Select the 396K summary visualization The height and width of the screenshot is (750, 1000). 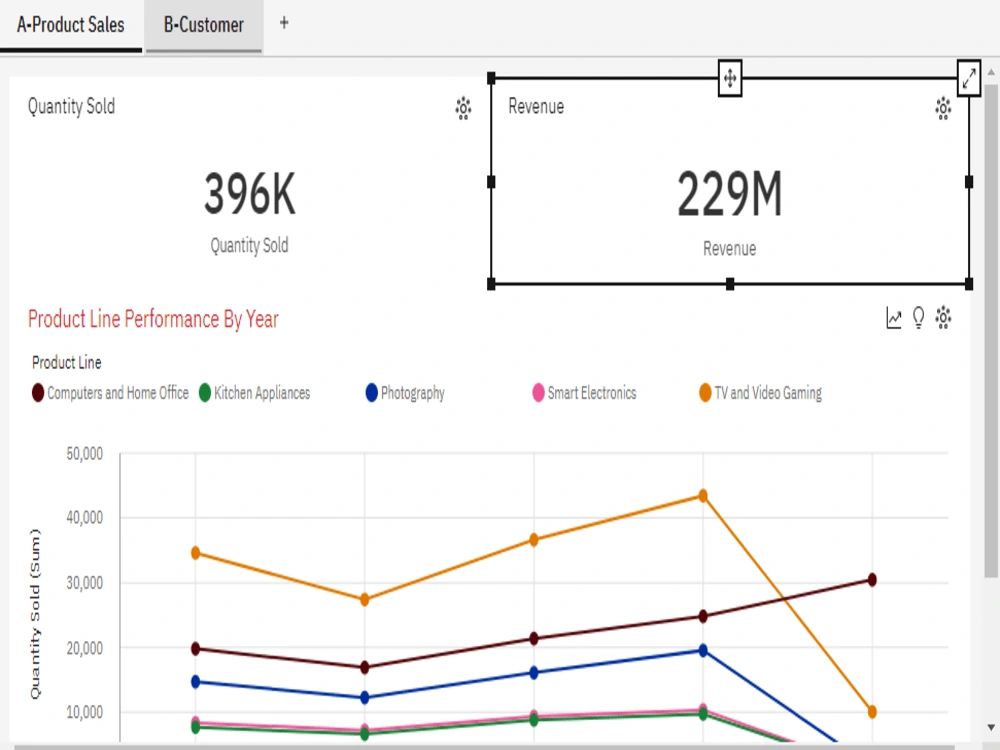(249, 194)
